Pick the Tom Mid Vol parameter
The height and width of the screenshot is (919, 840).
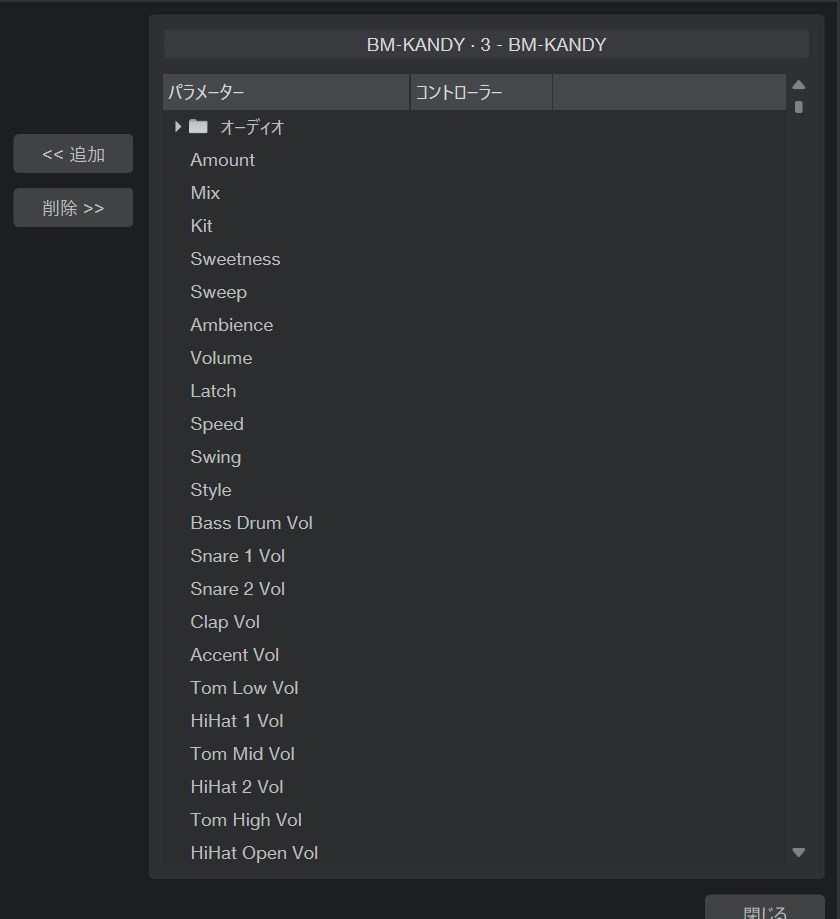point(242,754)
